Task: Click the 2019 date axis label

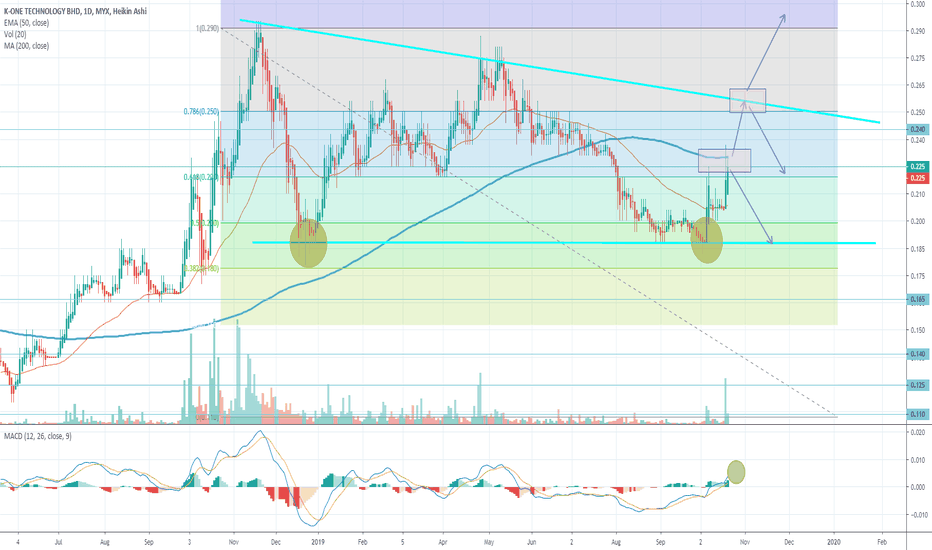Action: coord(318,542)
